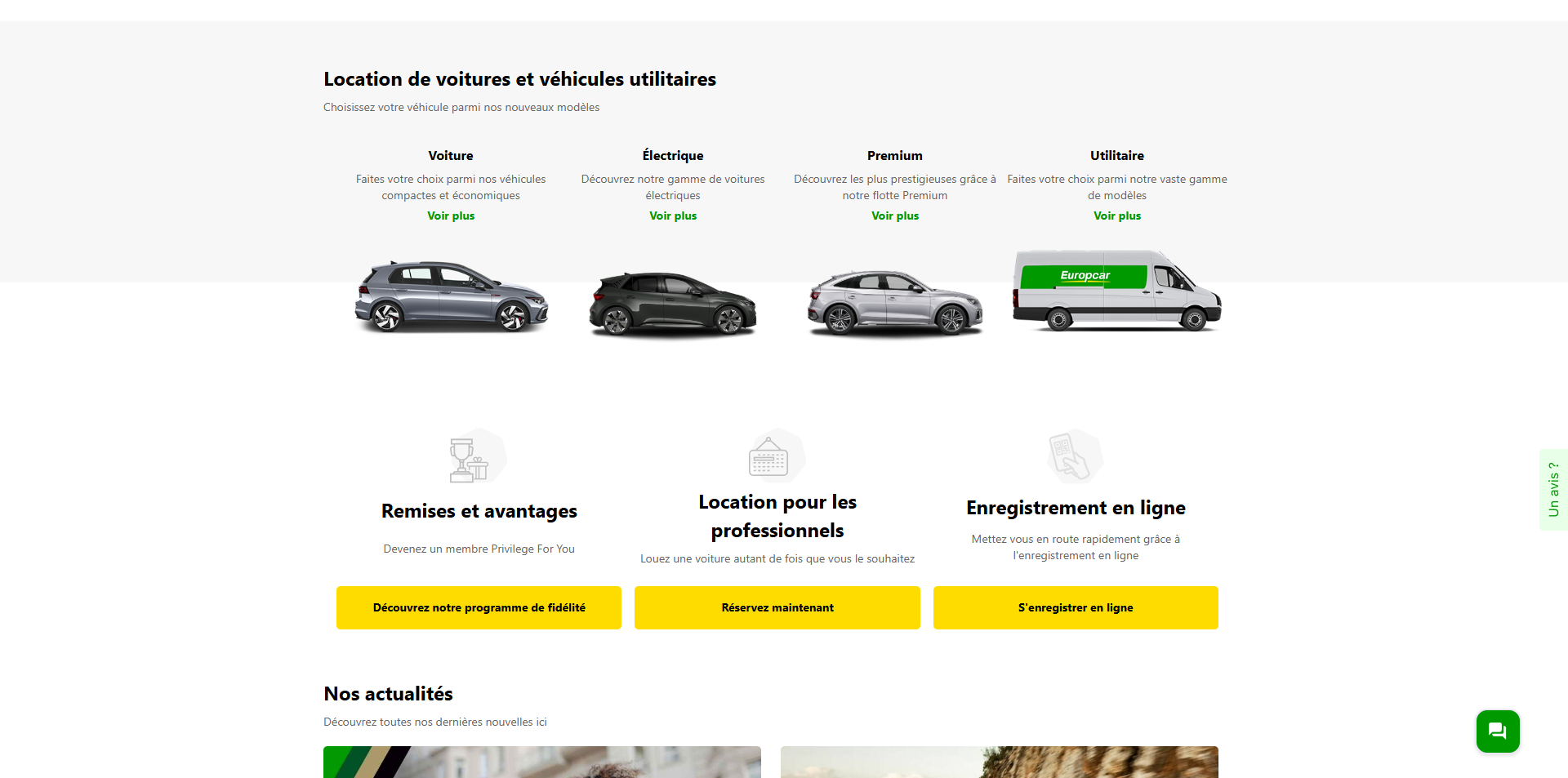
Task: Open the green chat bubble icon
Action: pos(1498,731)
